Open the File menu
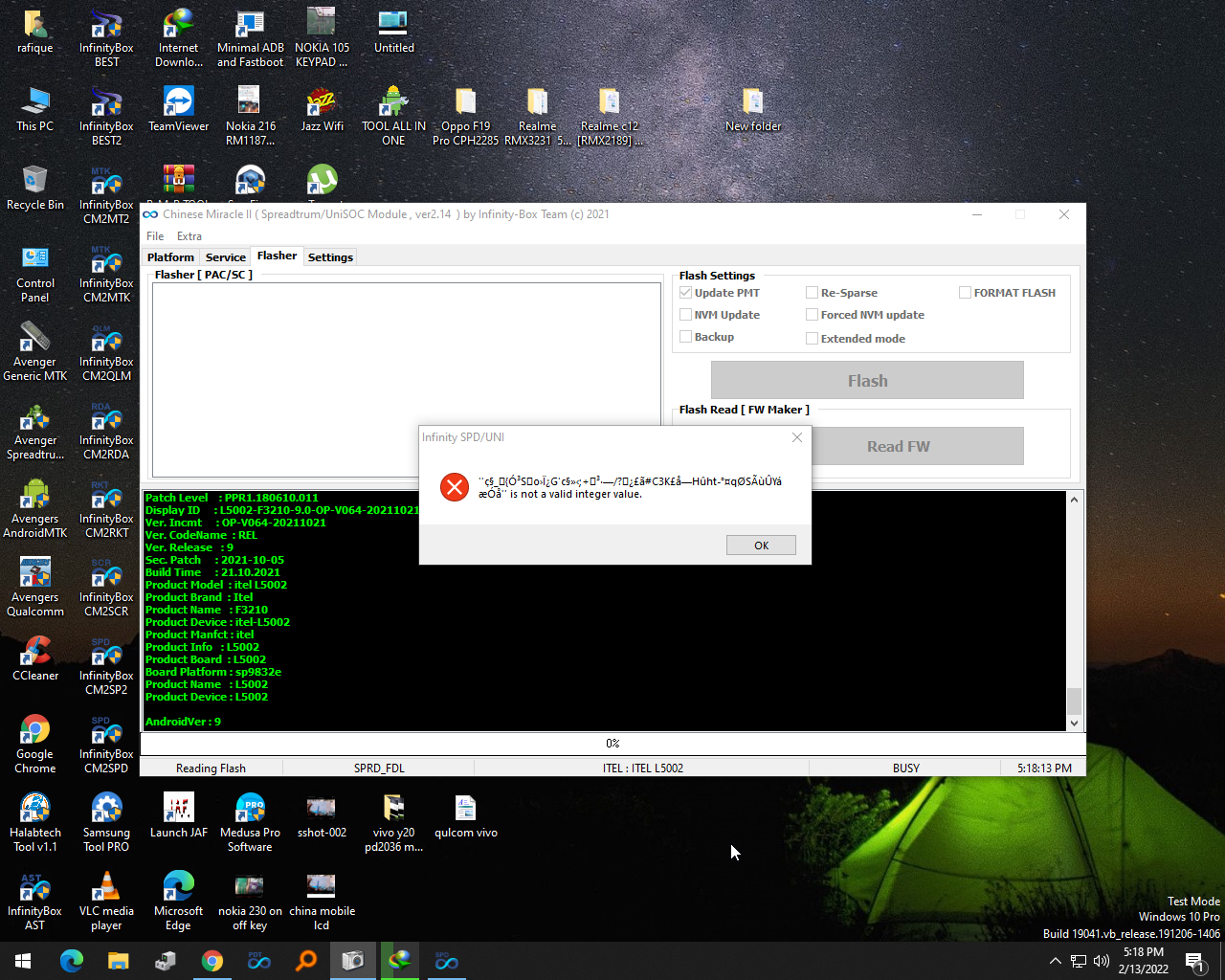 155,236
